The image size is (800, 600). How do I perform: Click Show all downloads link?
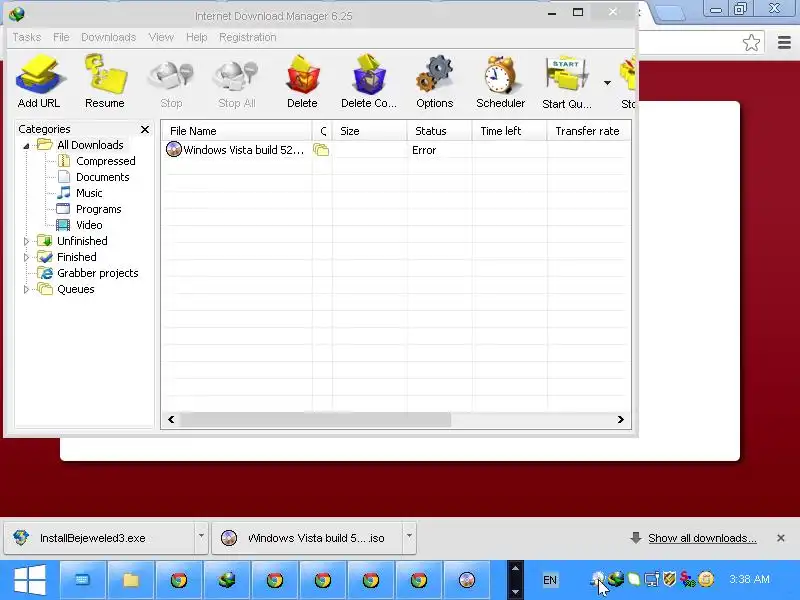pyautogui.click(x=702, y=538)
